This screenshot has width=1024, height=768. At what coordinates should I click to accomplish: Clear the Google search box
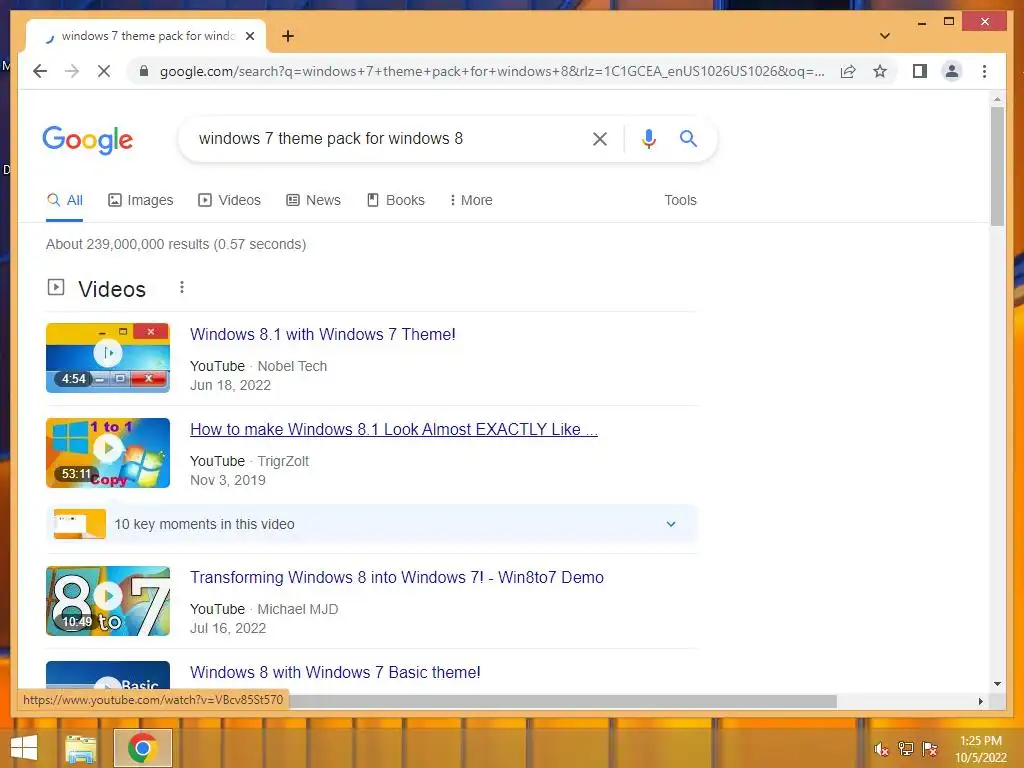[x=600, y=138]
